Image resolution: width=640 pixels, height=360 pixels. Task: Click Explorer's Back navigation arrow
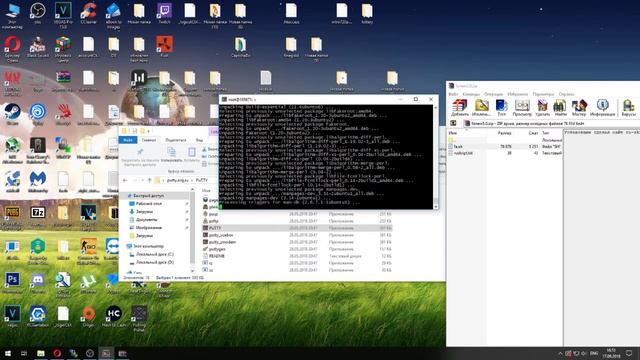[x=125, y=180]
